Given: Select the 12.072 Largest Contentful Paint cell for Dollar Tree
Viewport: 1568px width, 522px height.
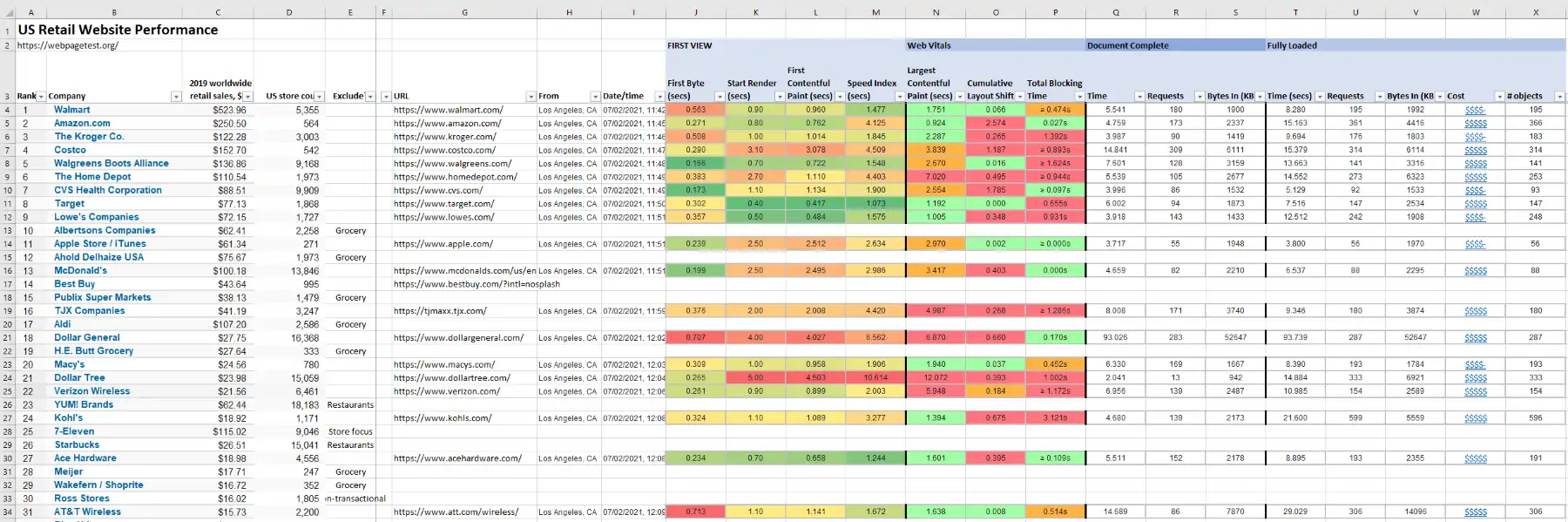Looking at the screenshot, I should pos(936,377).
